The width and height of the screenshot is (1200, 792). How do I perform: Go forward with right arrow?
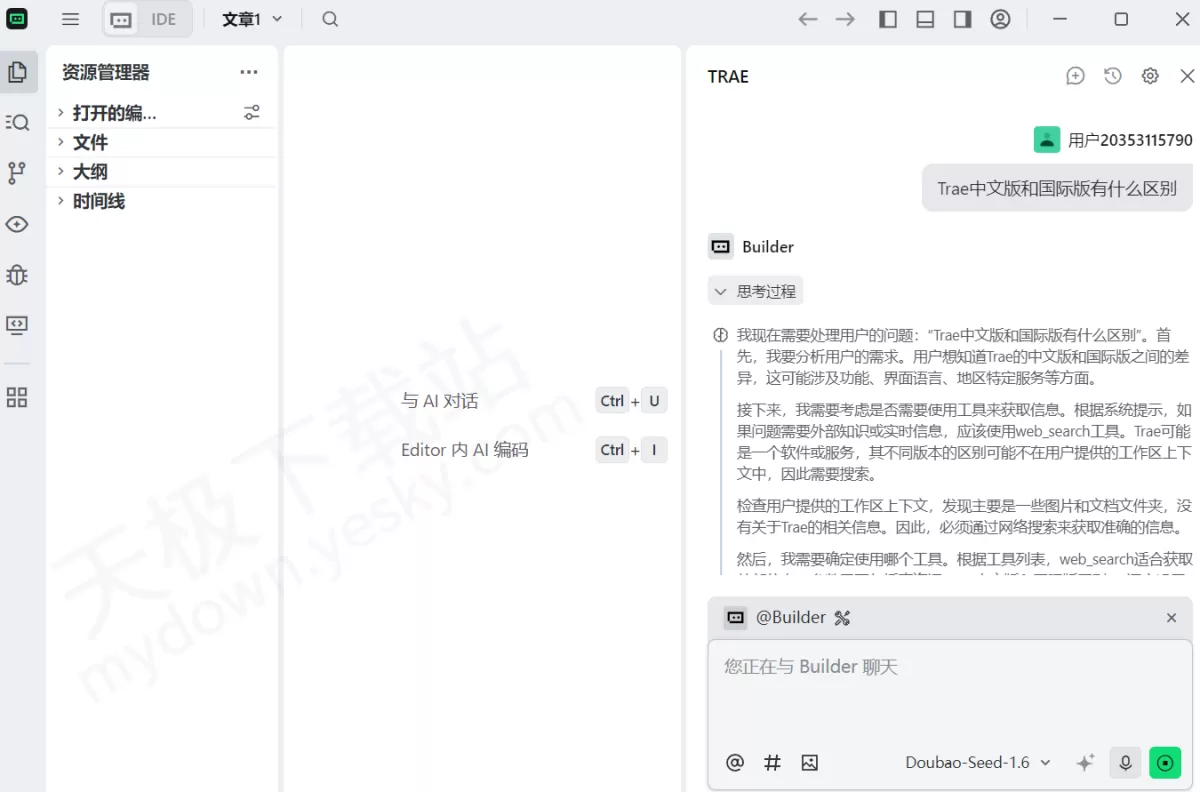[x=846, y=19]
